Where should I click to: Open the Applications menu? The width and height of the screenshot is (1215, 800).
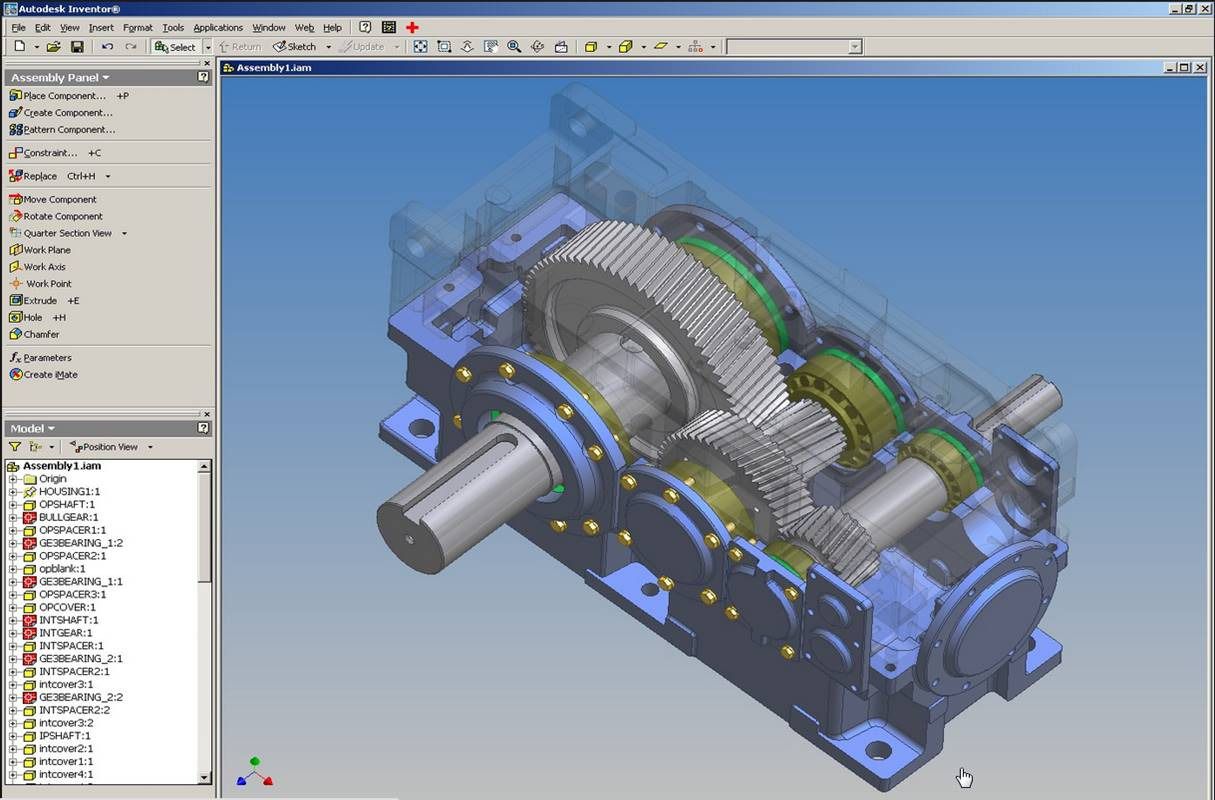click(x=217, y=27)
